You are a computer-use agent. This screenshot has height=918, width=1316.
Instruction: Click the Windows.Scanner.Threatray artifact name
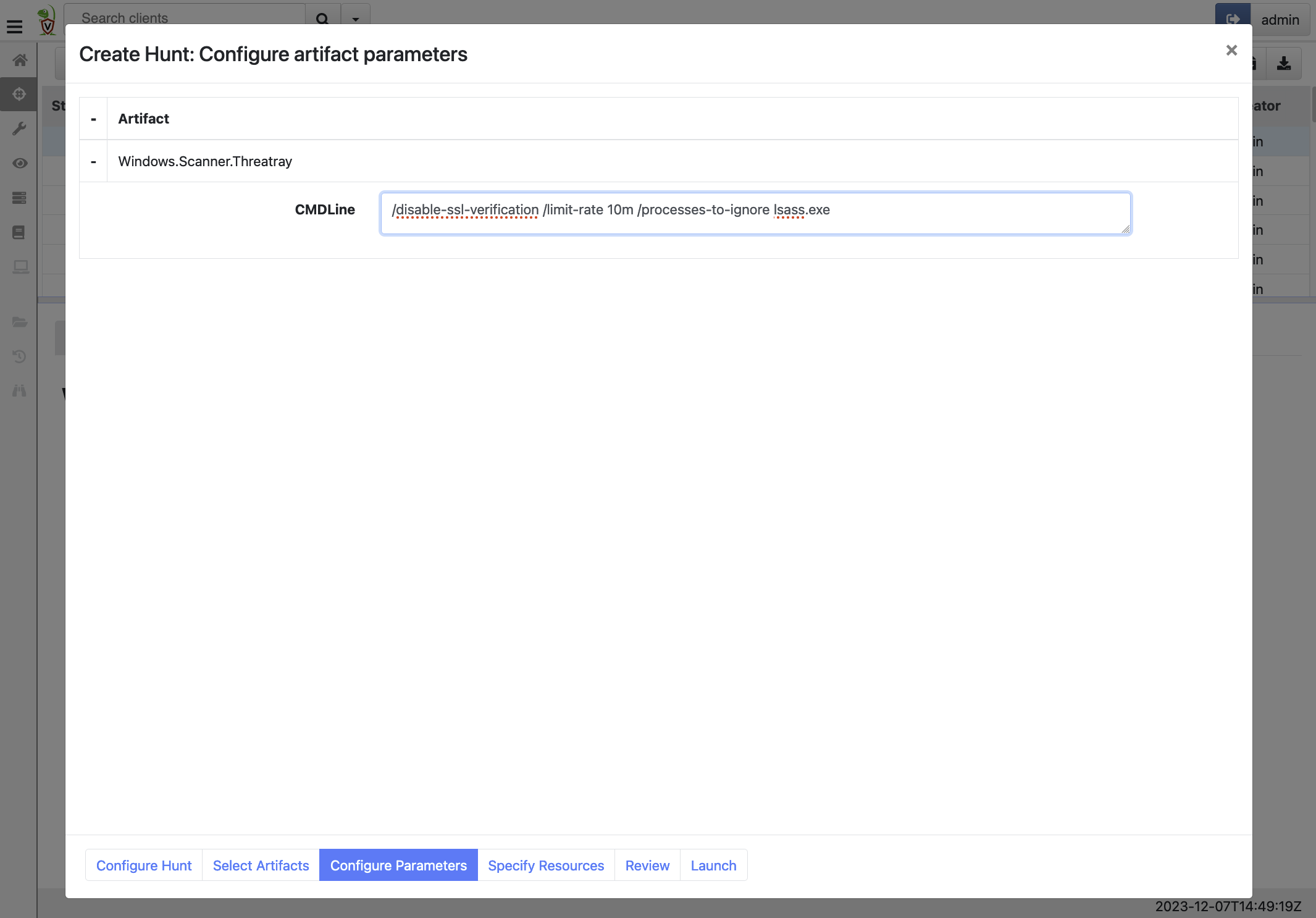(205, 161)
